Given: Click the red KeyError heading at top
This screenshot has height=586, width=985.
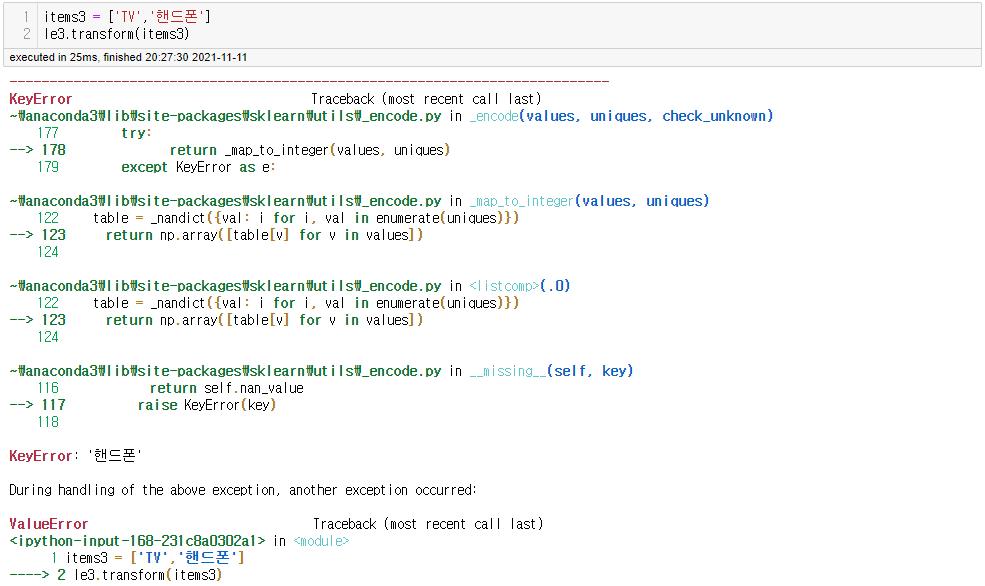Looking at the screenshot, I should click(41, 99).
